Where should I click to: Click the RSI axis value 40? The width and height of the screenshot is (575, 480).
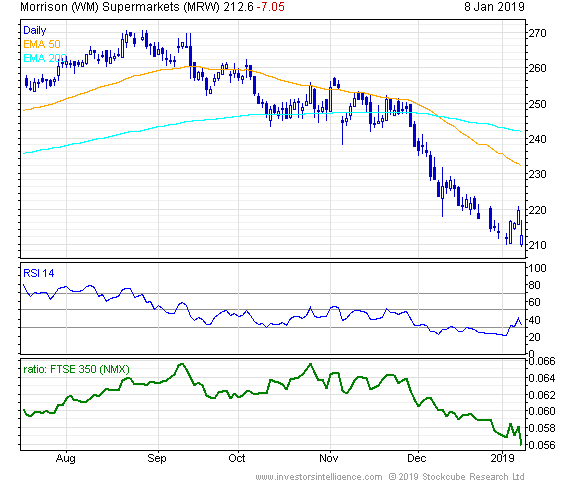(534, 320)
